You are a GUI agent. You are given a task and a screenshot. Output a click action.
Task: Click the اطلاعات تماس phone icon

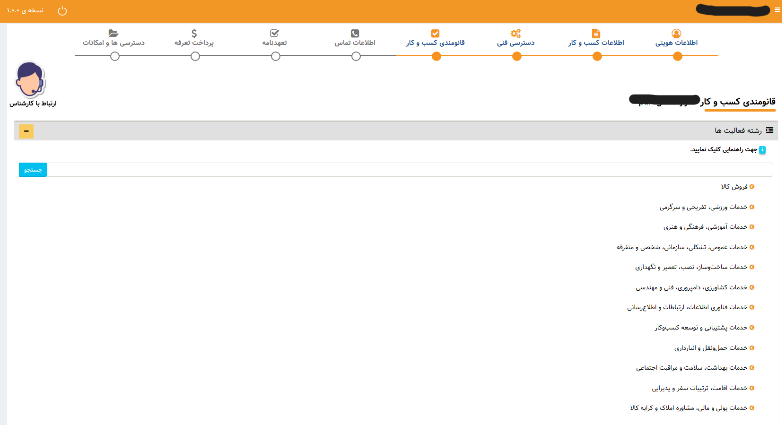356,33
